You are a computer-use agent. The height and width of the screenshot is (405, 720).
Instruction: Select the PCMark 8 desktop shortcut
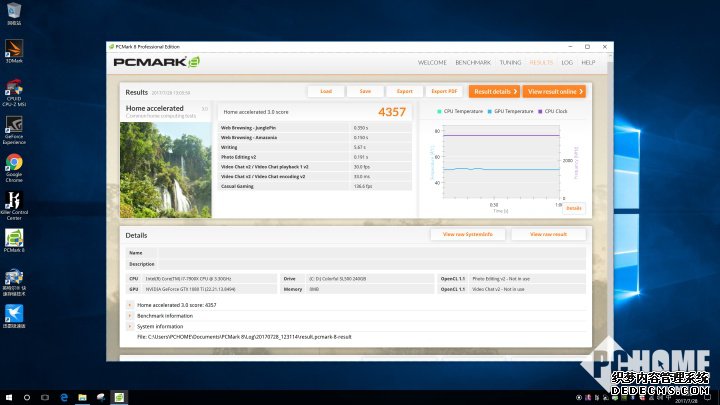point(14,241)
